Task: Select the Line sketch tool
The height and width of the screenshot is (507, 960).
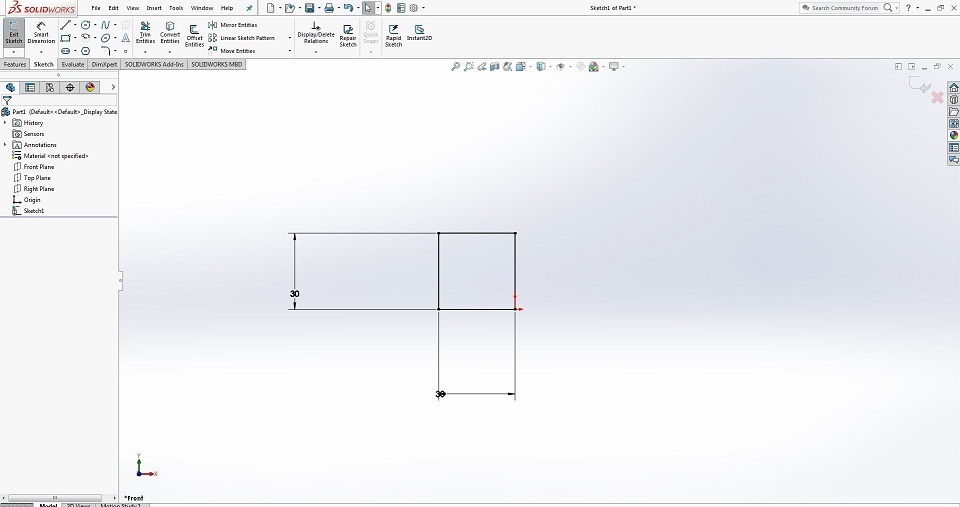Action: tap(66, 25)
